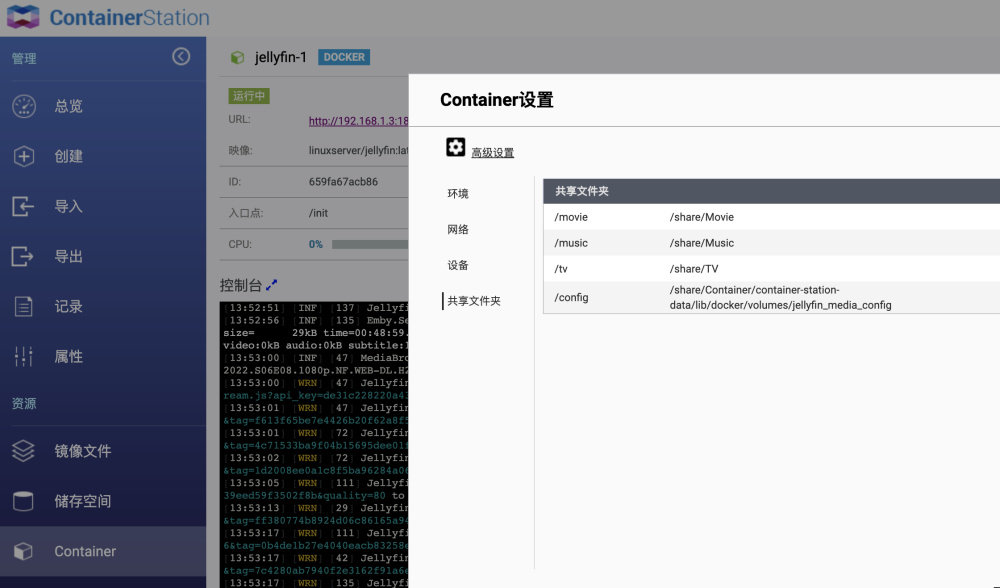
Task: Click the CPU usage progress bar
Action: [x=370, y=244]
